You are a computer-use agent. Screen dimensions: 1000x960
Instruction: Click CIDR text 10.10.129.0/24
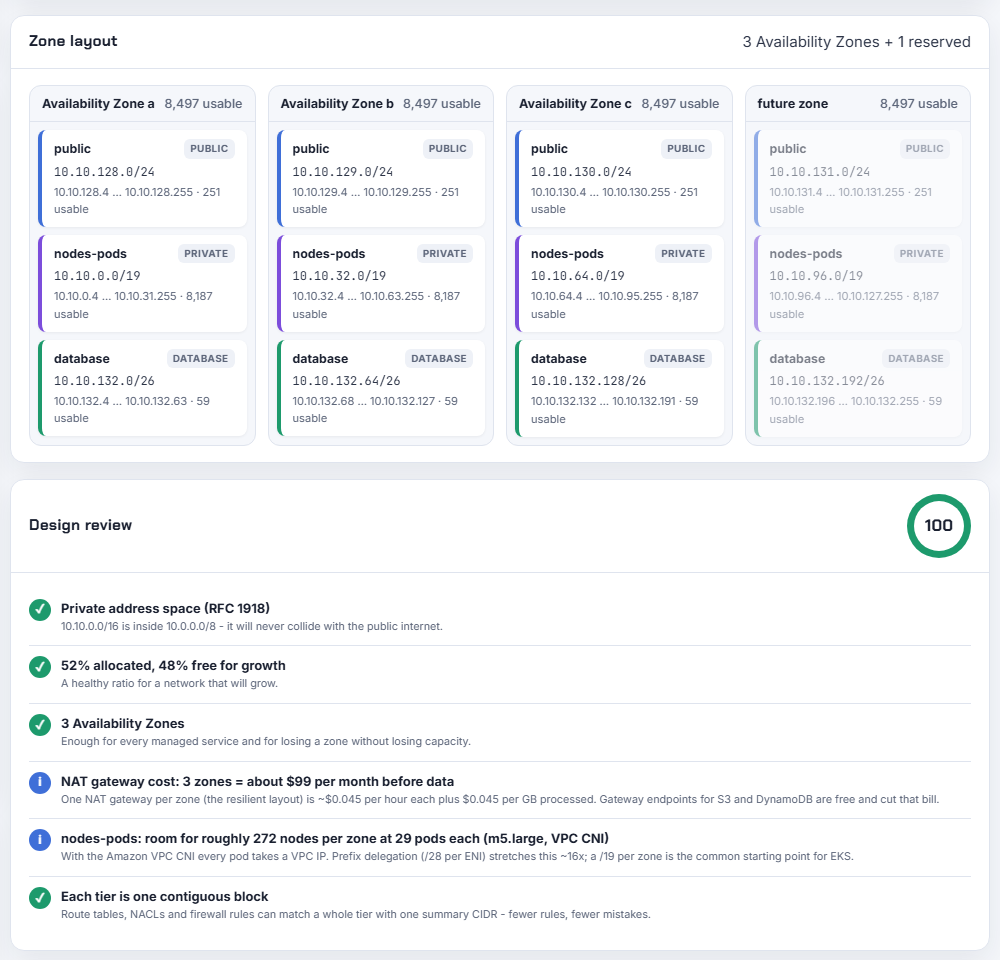pos(342,172)
